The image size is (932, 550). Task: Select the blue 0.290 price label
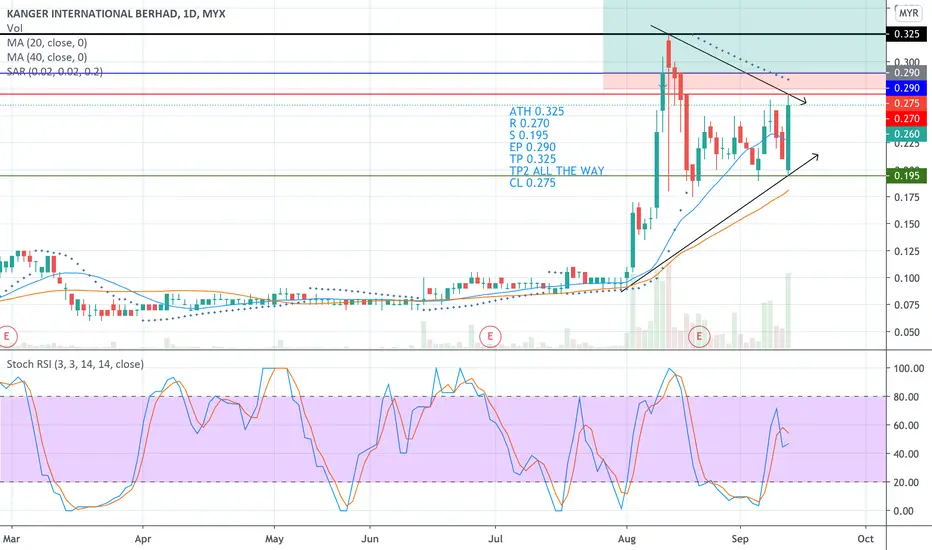point(906,88)
